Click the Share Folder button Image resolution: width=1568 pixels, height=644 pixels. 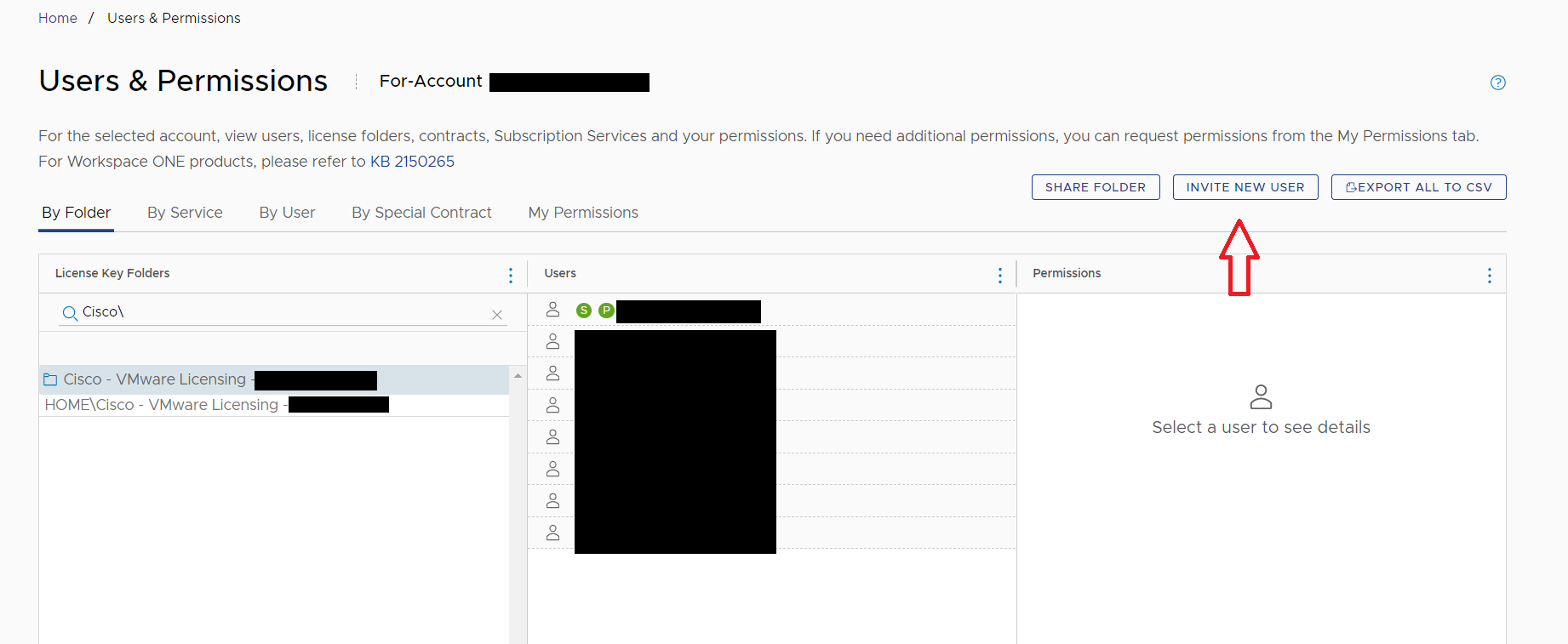click(x=1096, y=187)
